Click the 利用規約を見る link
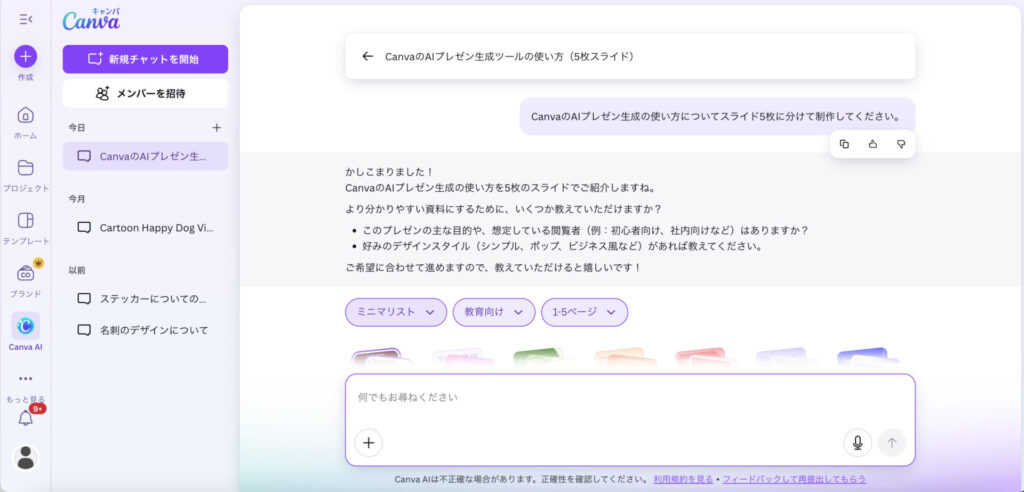 click(683, 479)
